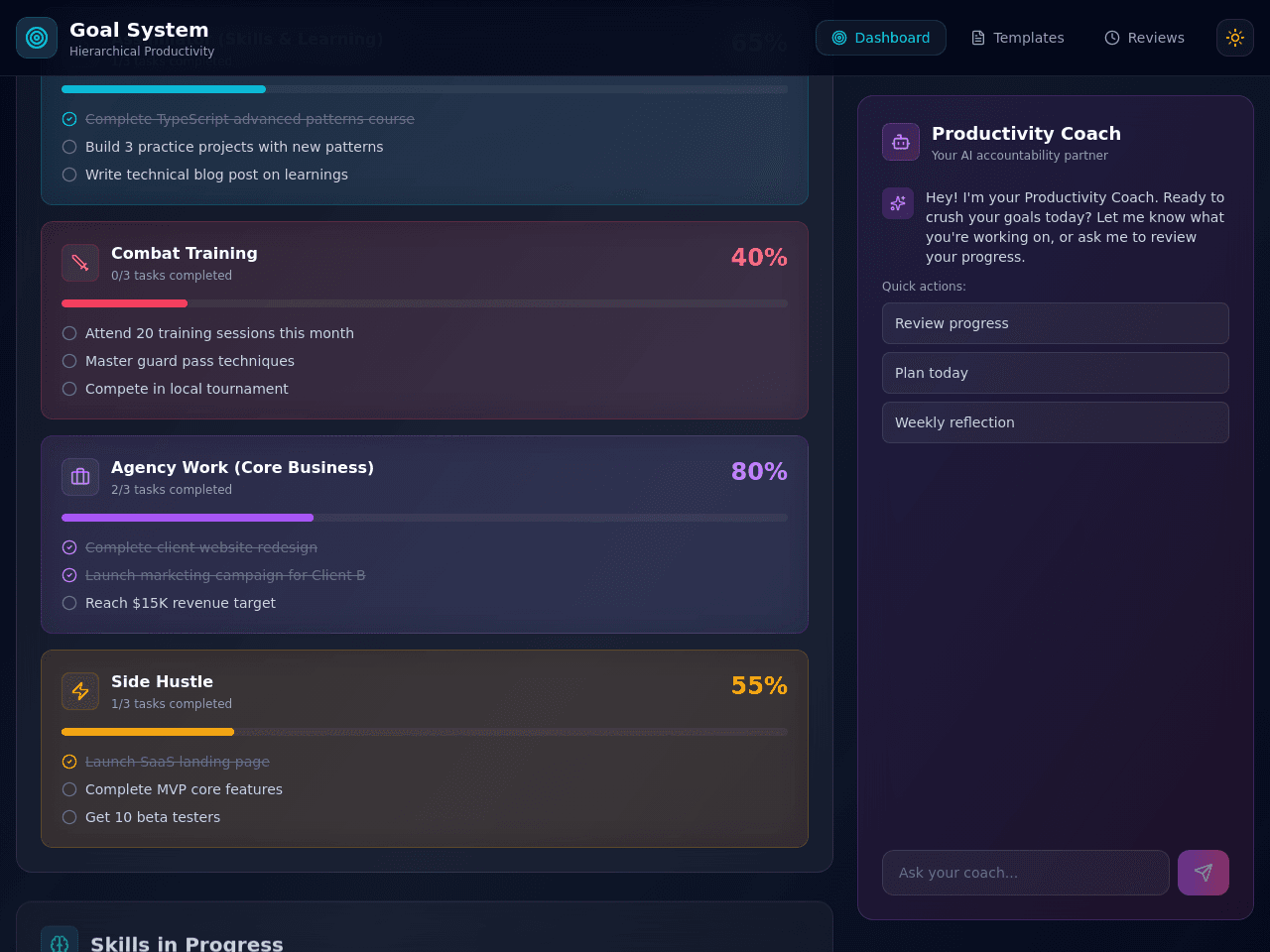The image size is (1270, 952).
Task: Open the Templates tab
Action: pyautogui.click(x=1017, y=38)
